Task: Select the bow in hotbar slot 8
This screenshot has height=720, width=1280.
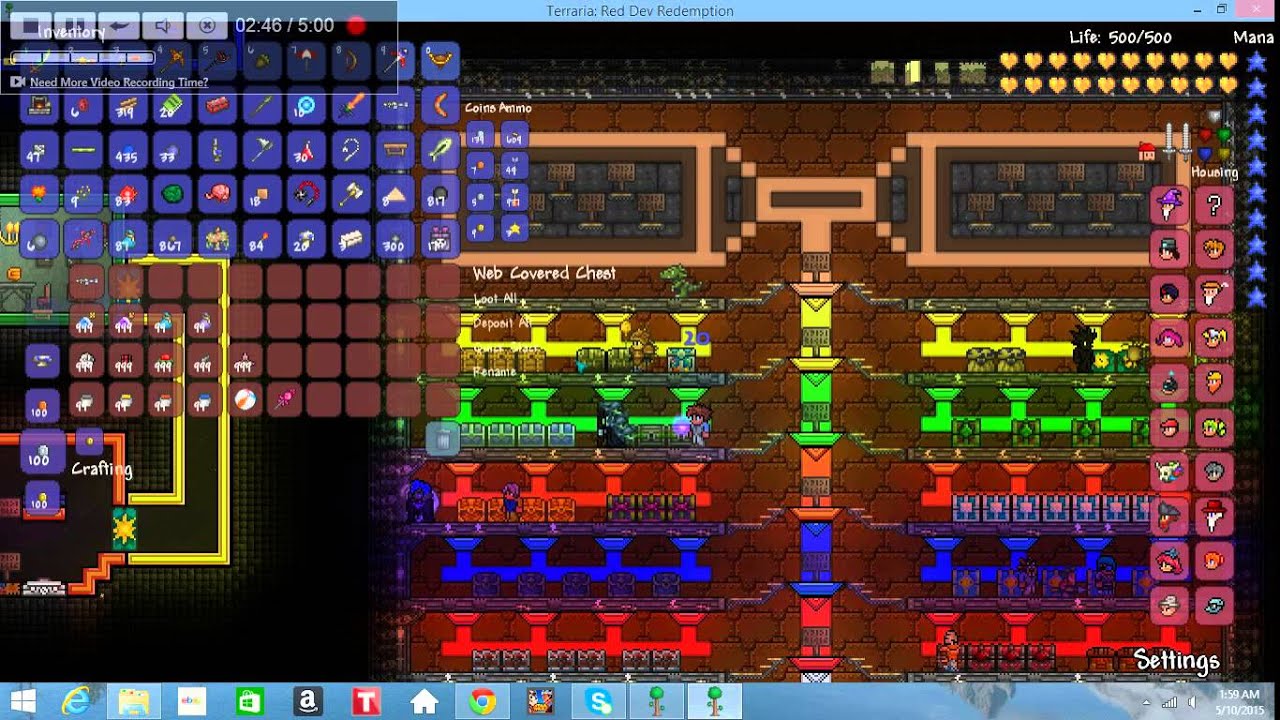Action: [351, 61]
